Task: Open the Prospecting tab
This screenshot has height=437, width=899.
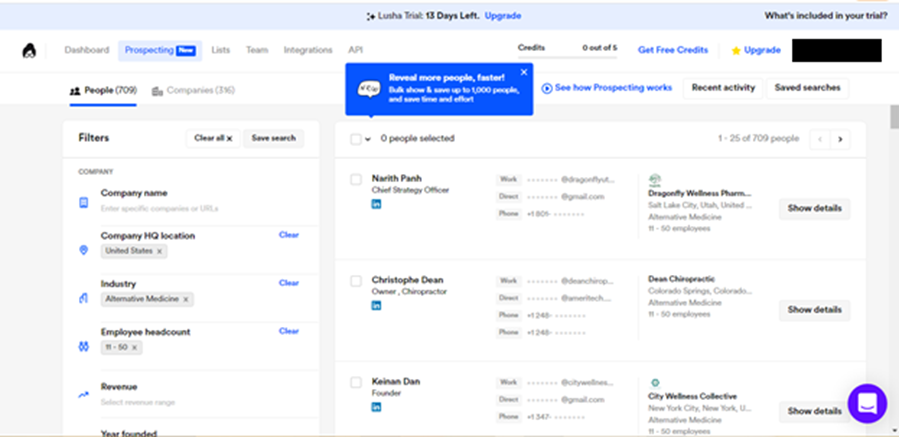Action: click(x=160, y=50)
